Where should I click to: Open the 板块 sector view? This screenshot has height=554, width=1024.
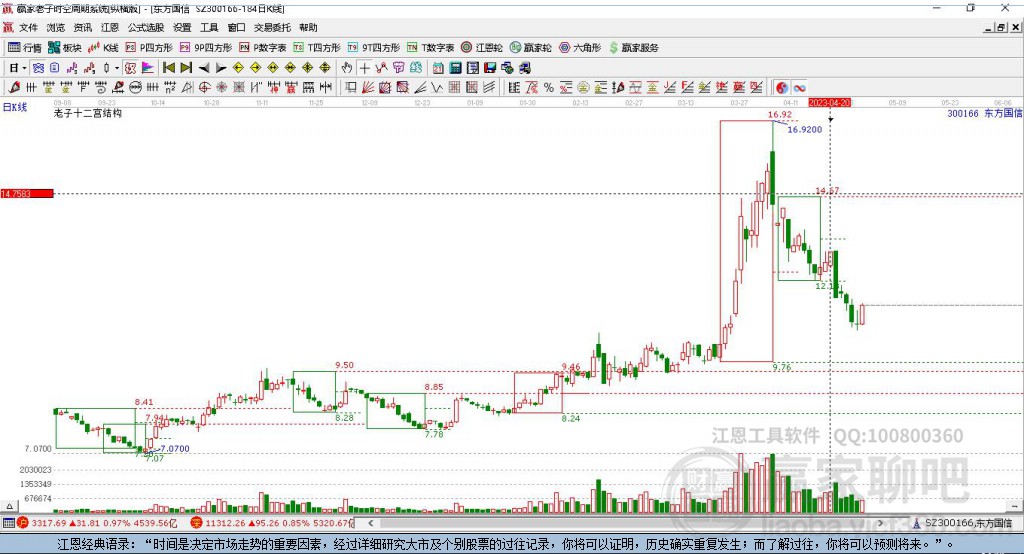click(65, 48)
